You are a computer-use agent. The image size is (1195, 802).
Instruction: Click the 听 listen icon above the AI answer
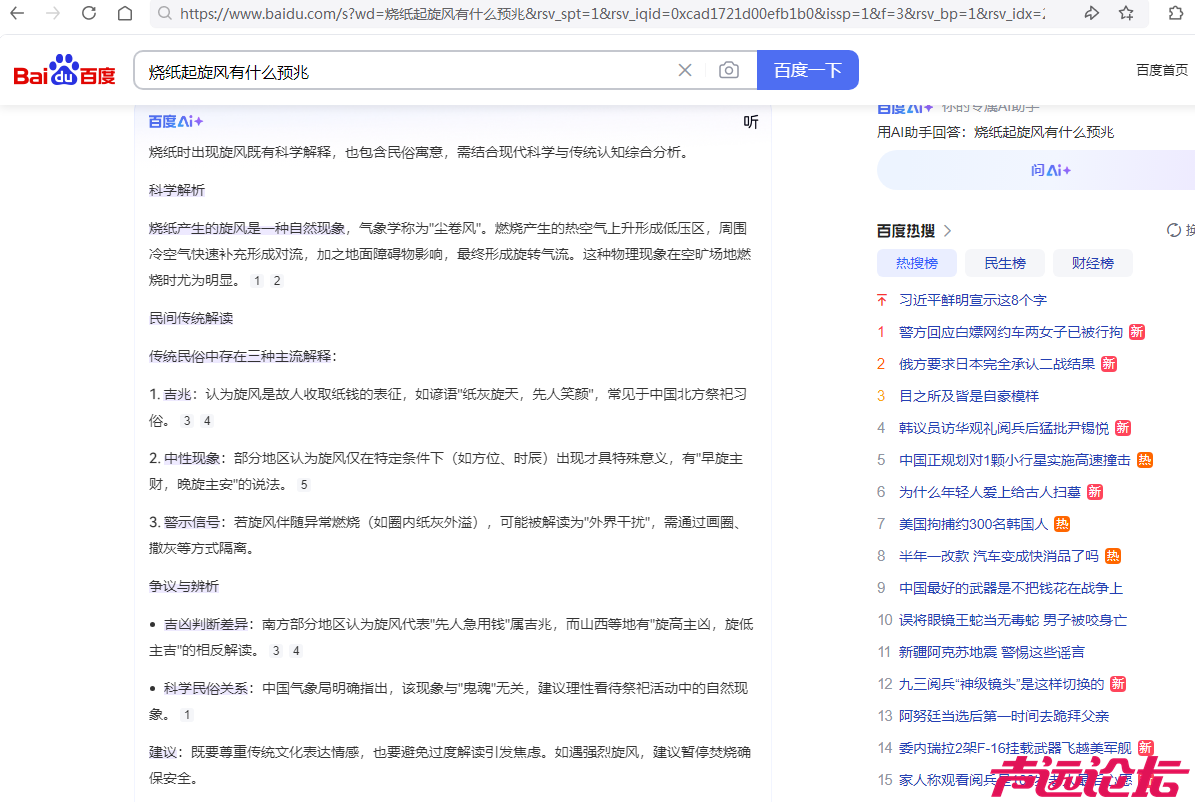pyautogui.click(x=750, y=122)
